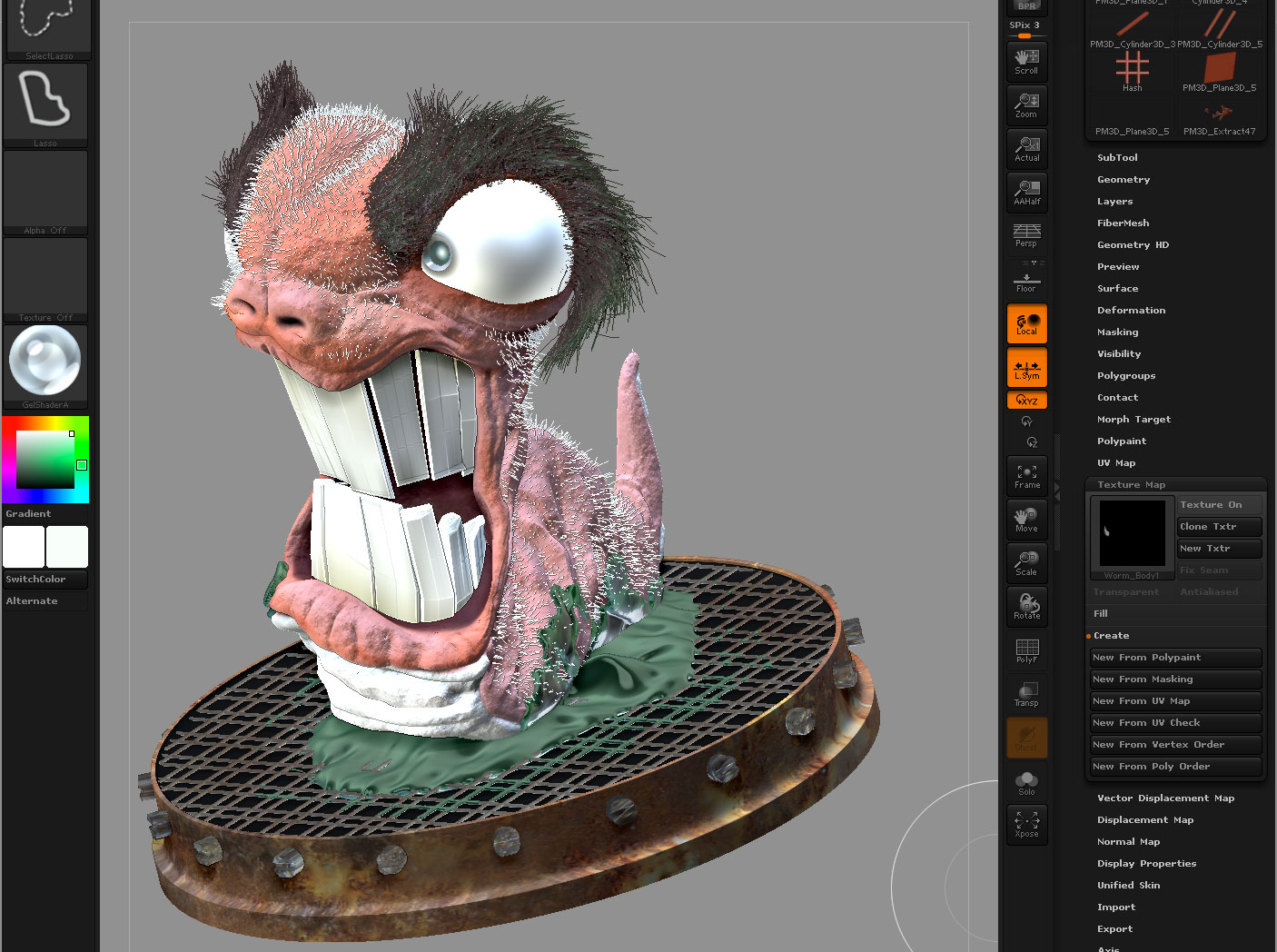Select the Lasso selection tool
The height and width of the screenshot is (952, 1277).
pos(45,100)
